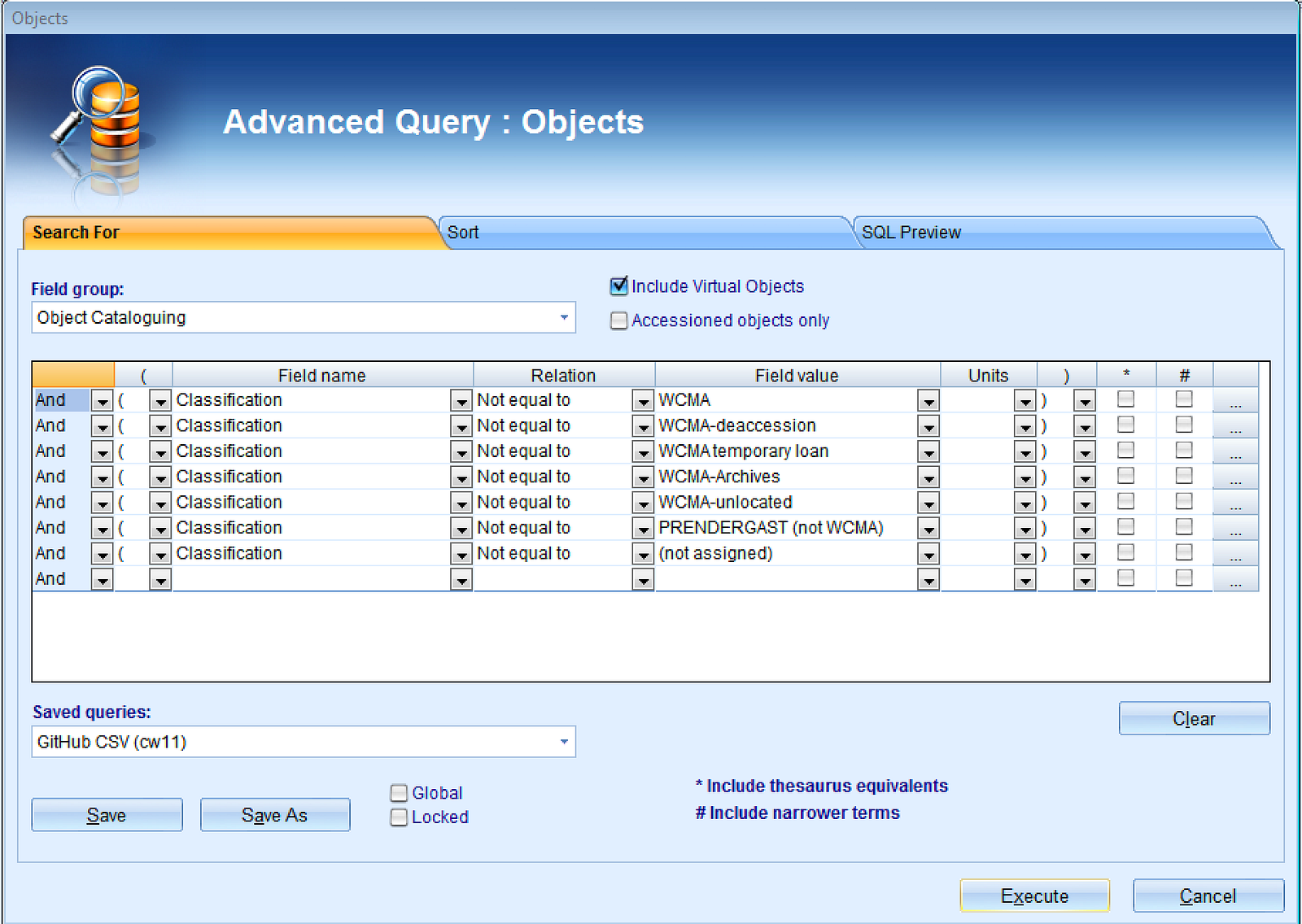Screen dimensions: 1302x924
Task: Tick the Locked checkbox
Action: click(x=399, y=817)
